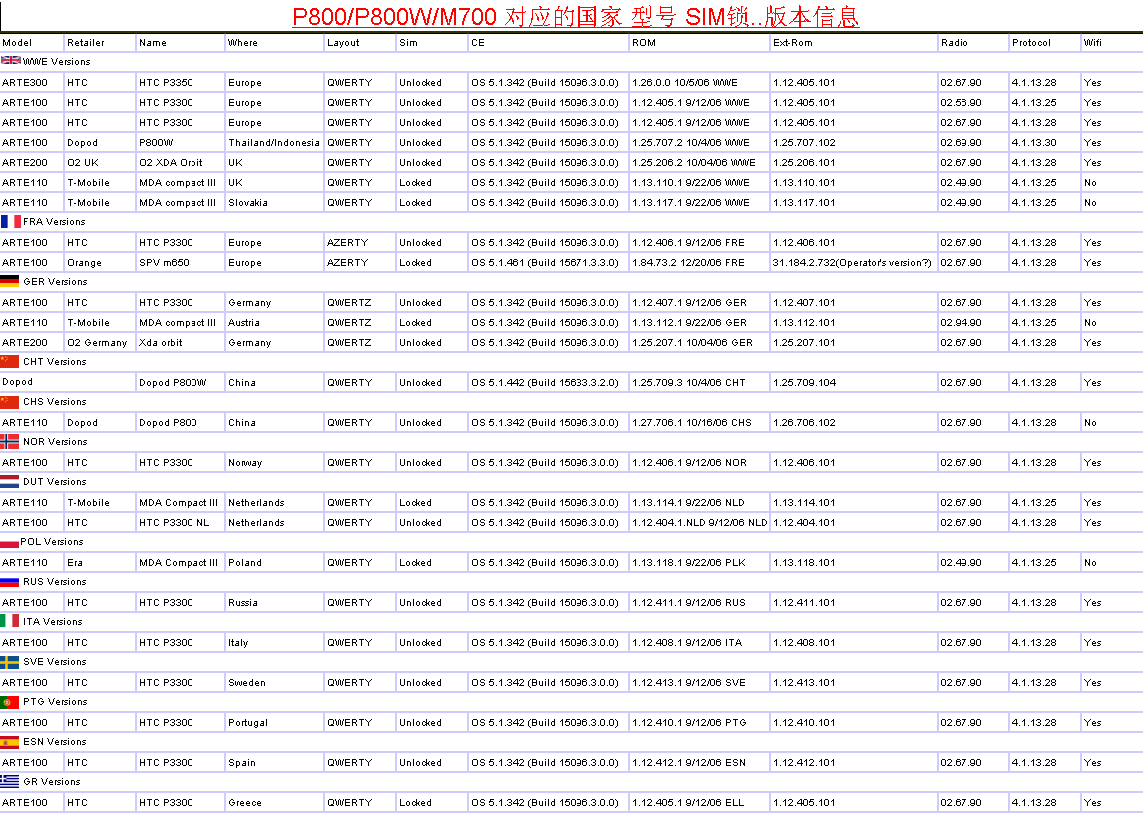Click the Russian flag beside RUS Versions

(10, 581)
